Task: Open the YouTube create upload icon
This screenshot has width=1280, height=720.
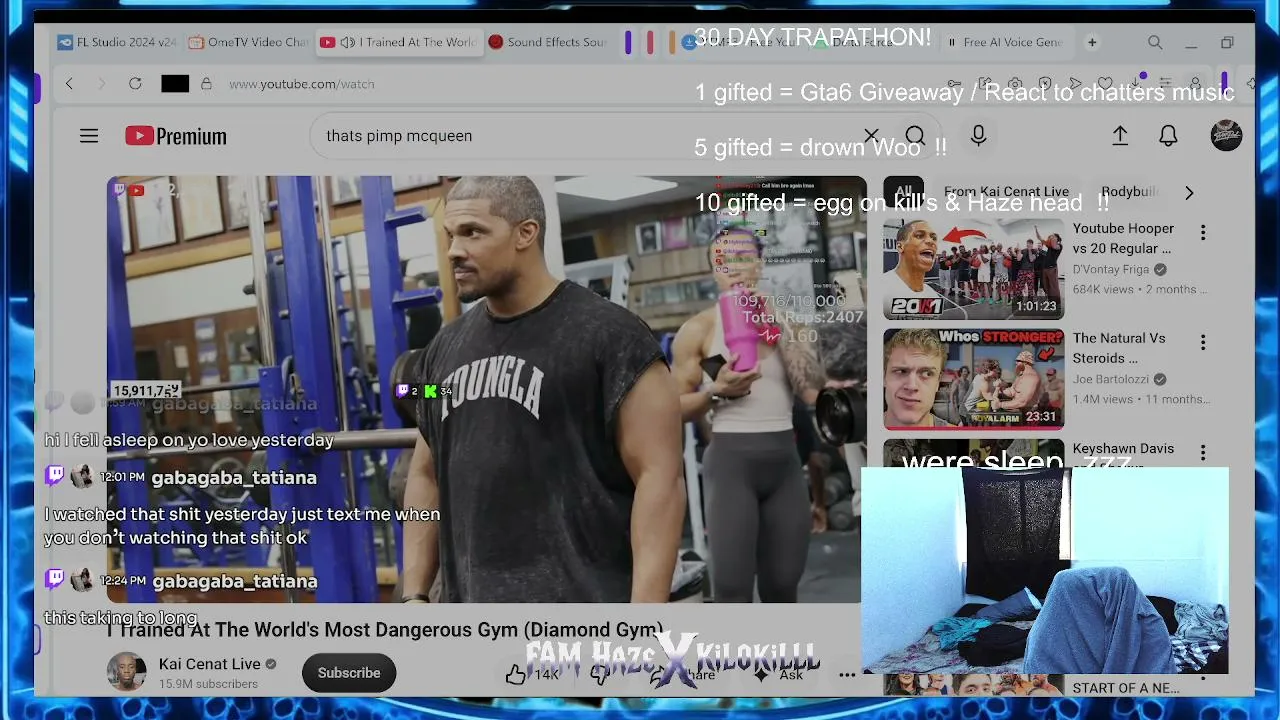Action: click(x=1120, y=136)
